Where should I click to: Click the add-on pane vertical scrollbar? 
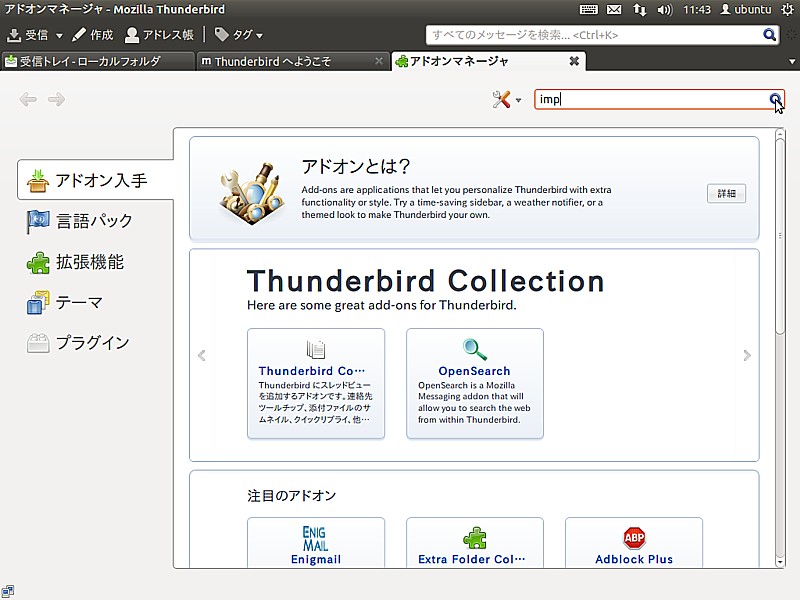[780, 347]
